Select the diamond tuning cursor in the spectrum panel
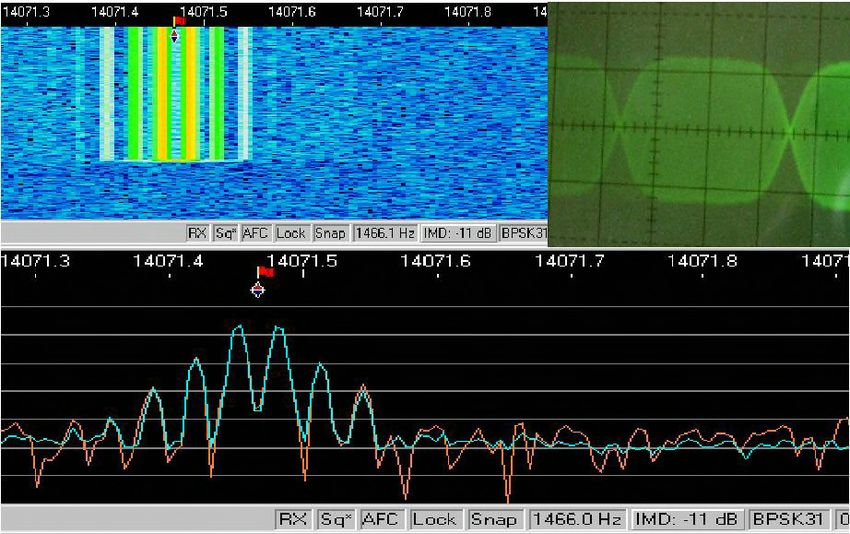 pos(257,290)
